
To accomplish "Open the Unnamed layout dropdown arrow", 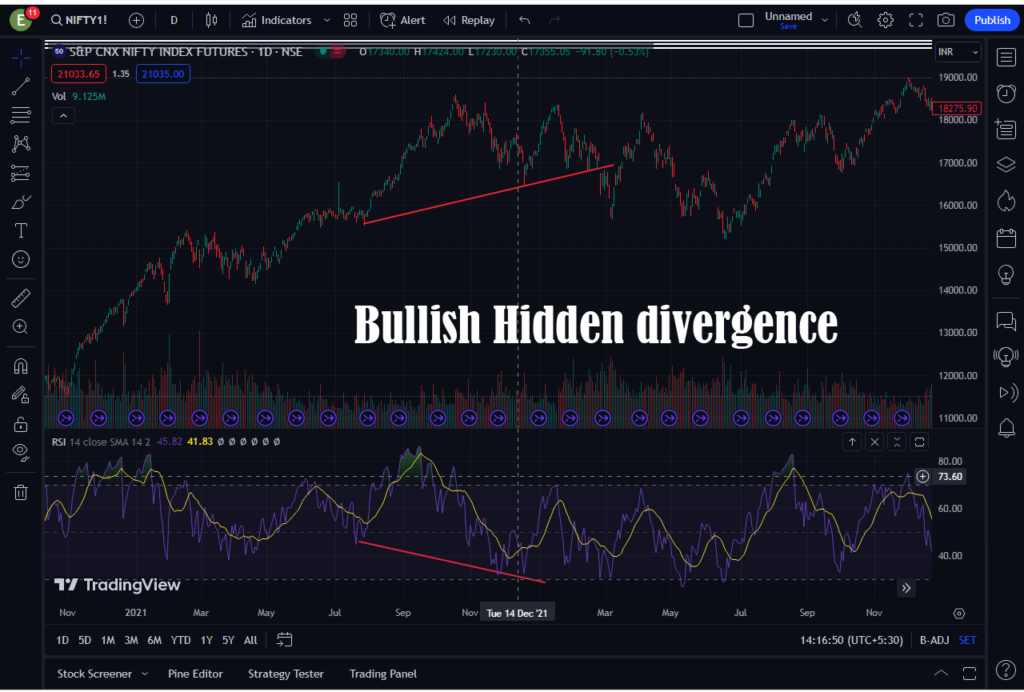I will pos(825,20).
